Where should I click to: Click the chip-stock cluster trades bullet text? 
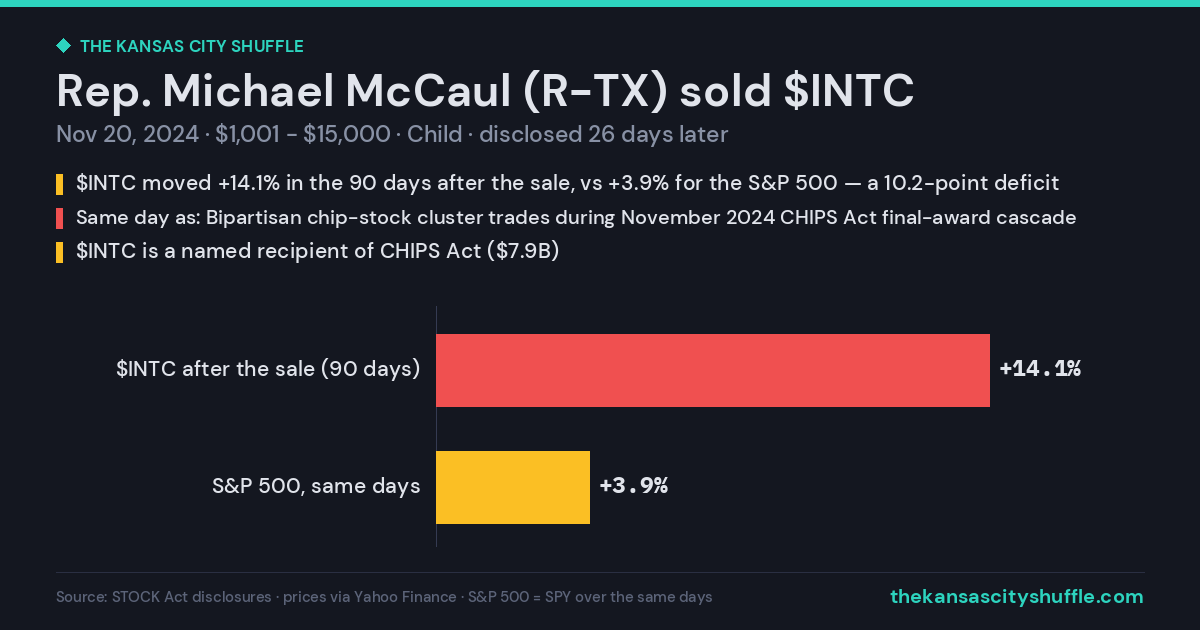point(576,217)
